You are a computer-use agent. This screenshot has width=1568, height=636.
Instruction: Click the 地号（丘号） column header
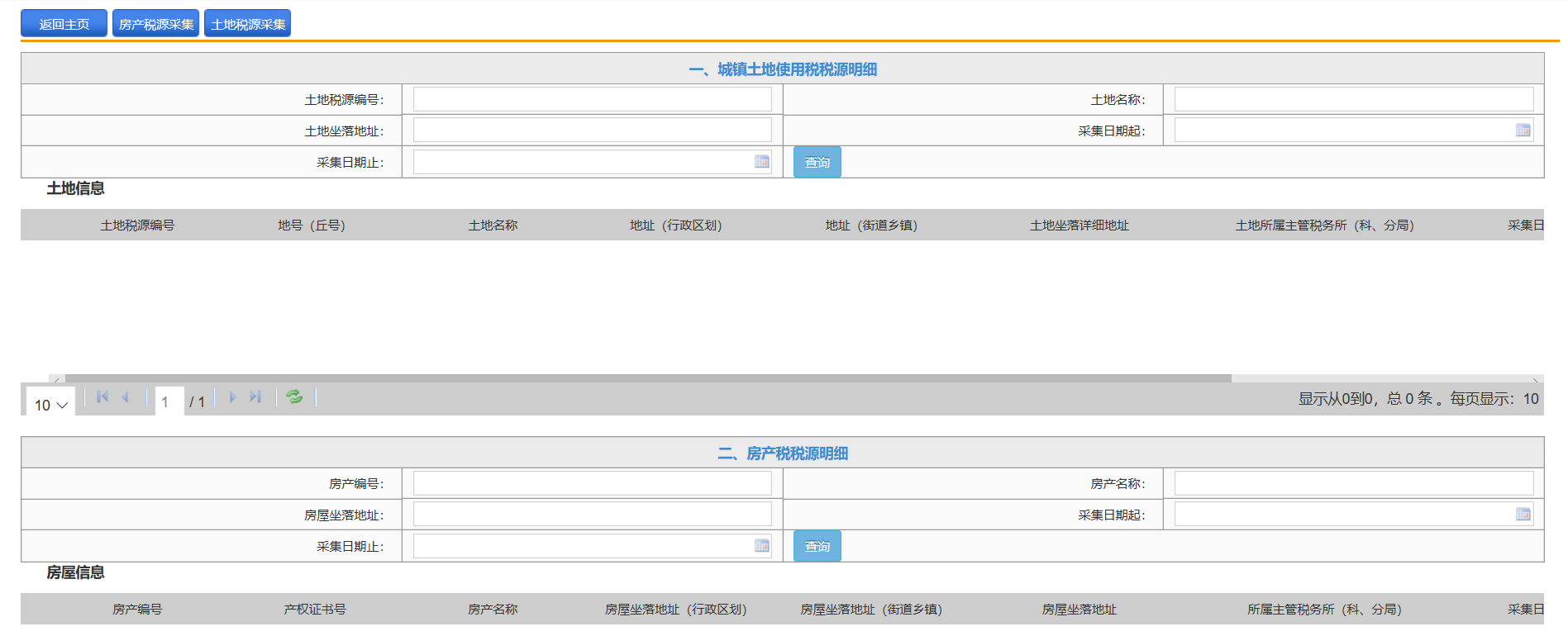(x=312, y=225)
